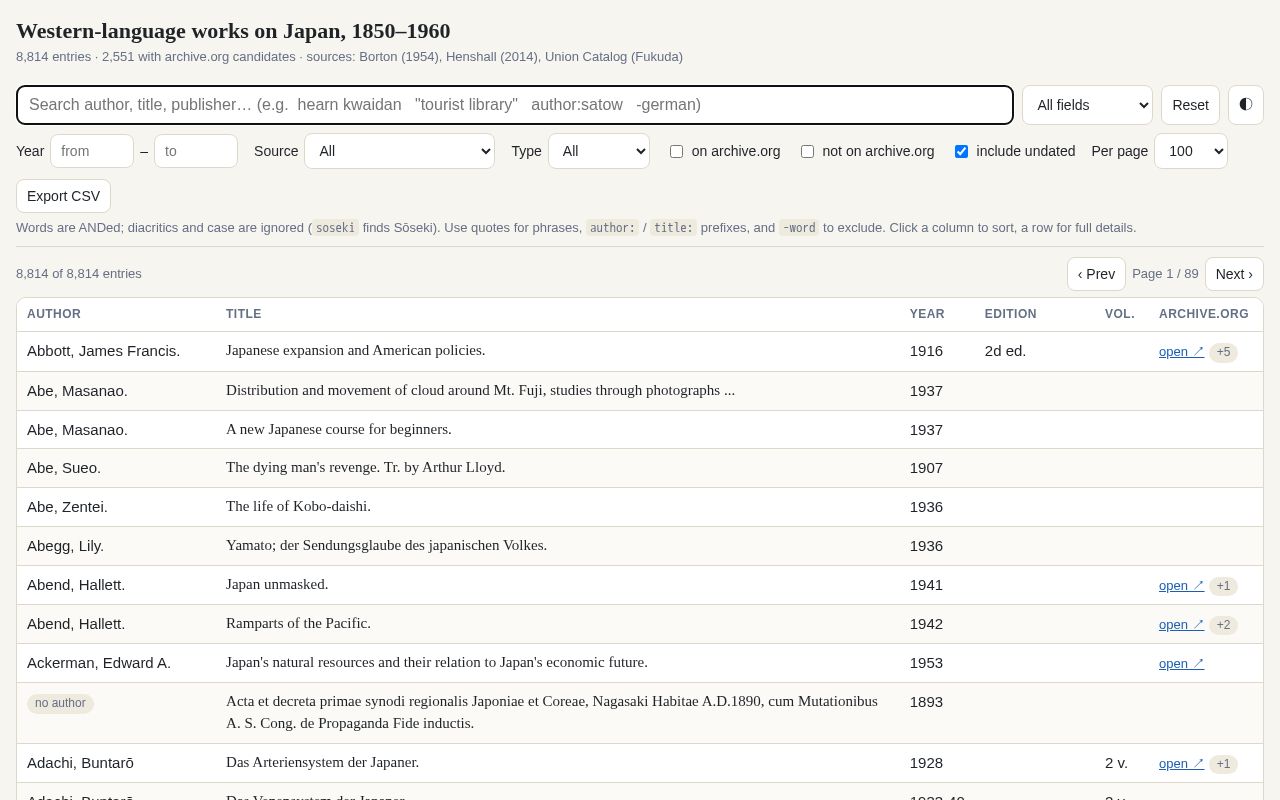Open archive.org link for Das Arteriensystem der Japaner
This screenshot has height=800, width=1280.
[1181, 764]
